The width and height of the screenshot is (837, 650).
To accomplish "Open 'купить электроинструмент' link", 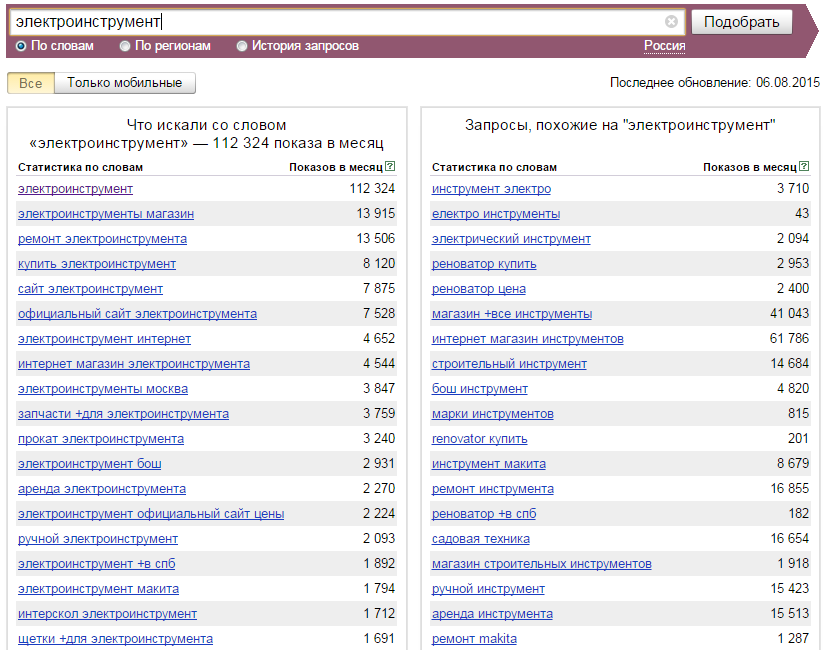I will click(97, 264).
